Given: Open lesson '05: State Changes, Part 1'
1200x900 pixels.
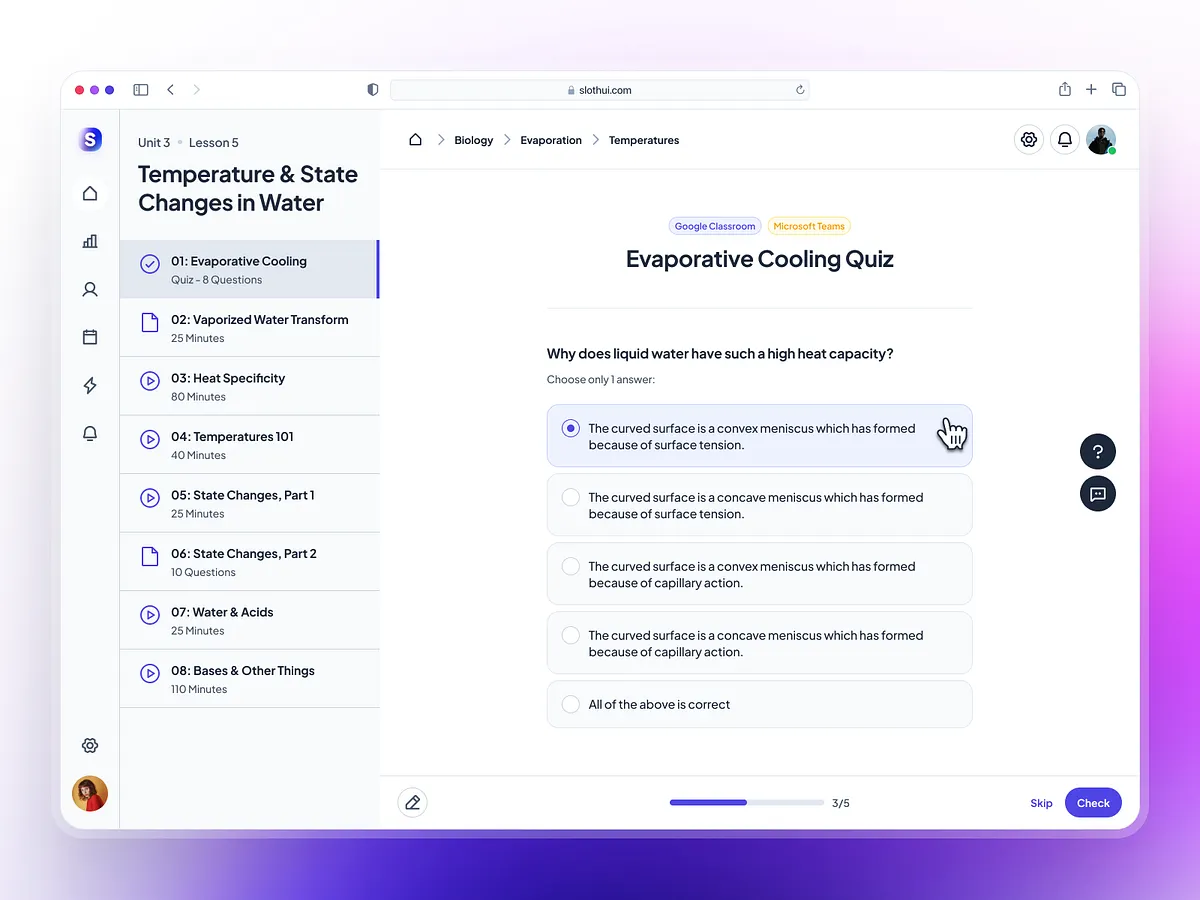Looking at the screenshot, I should [249, 502].
